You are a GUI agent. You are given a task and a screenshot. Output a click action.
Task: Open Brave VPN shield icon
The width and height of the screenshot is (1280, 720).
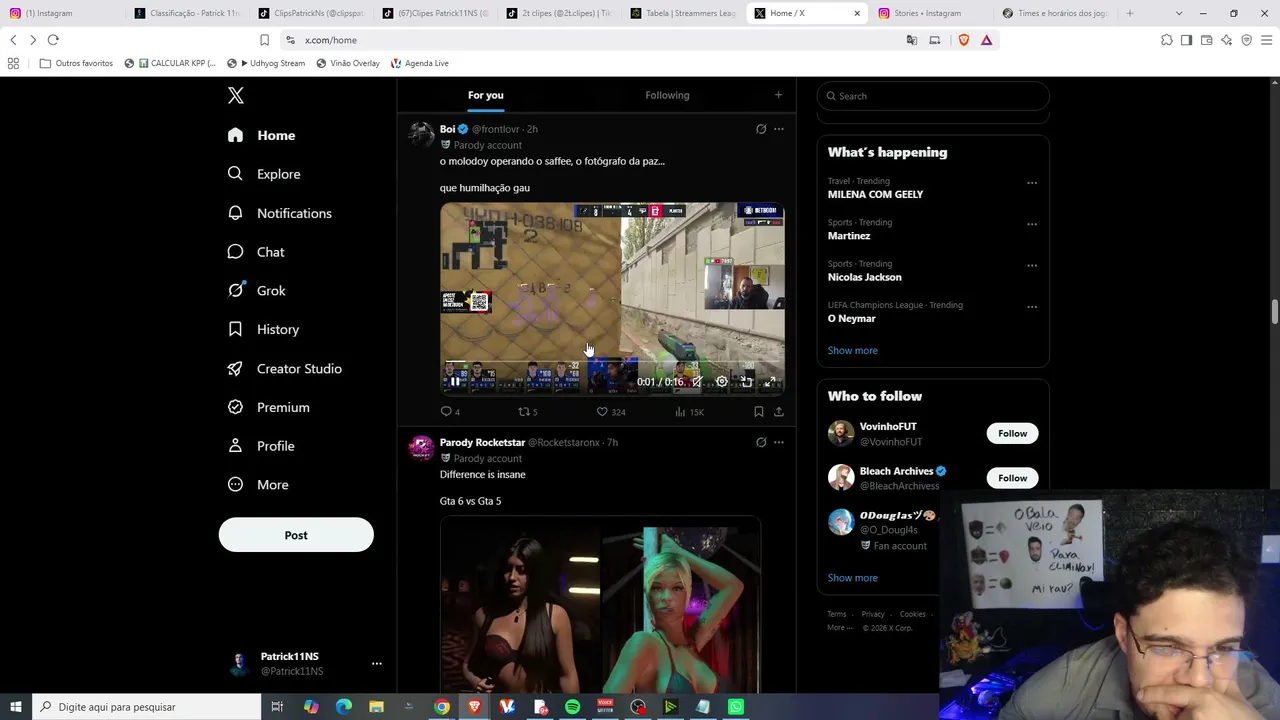(1246, 40)
